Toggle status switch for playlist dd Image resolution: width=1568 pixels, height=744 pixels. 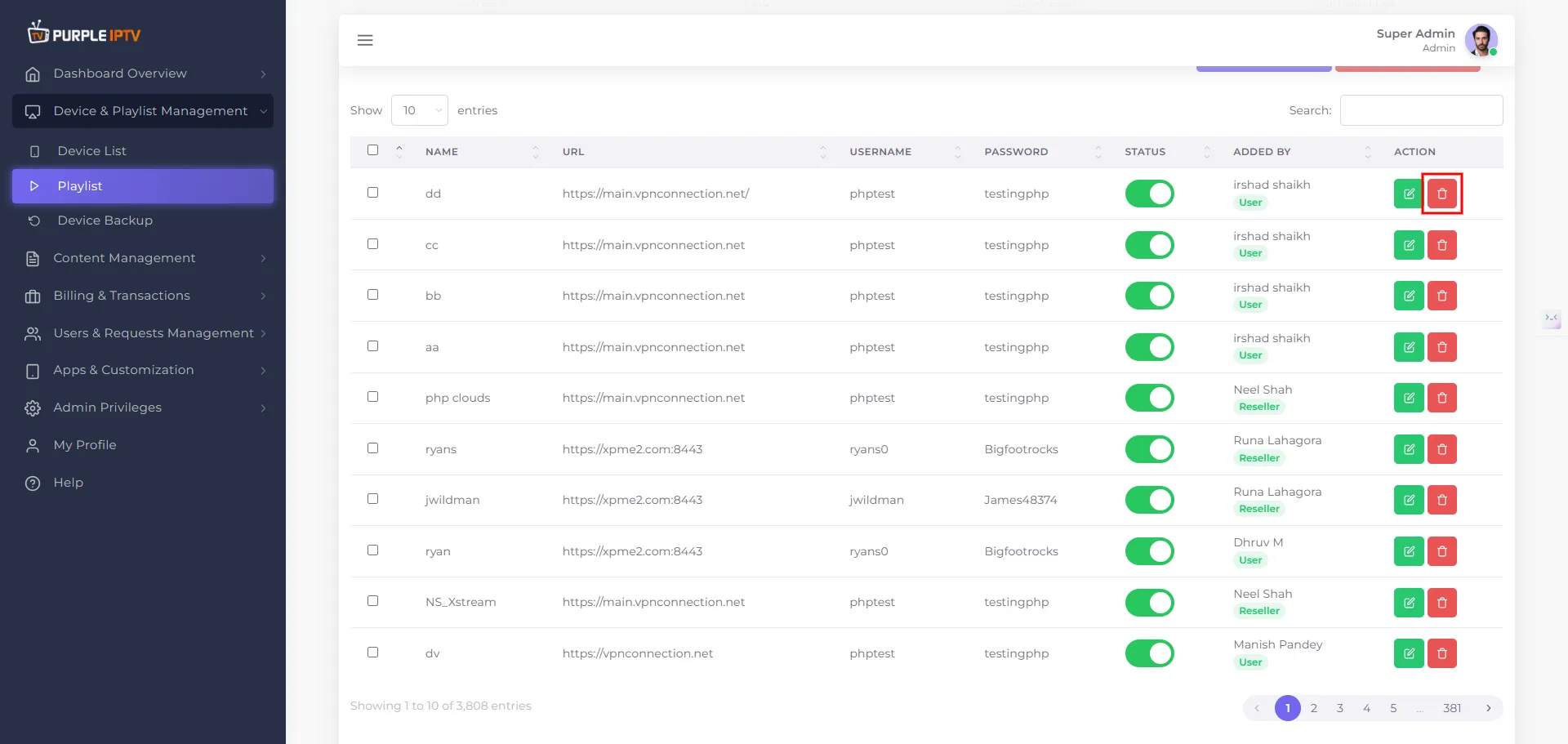[1149, 194]
